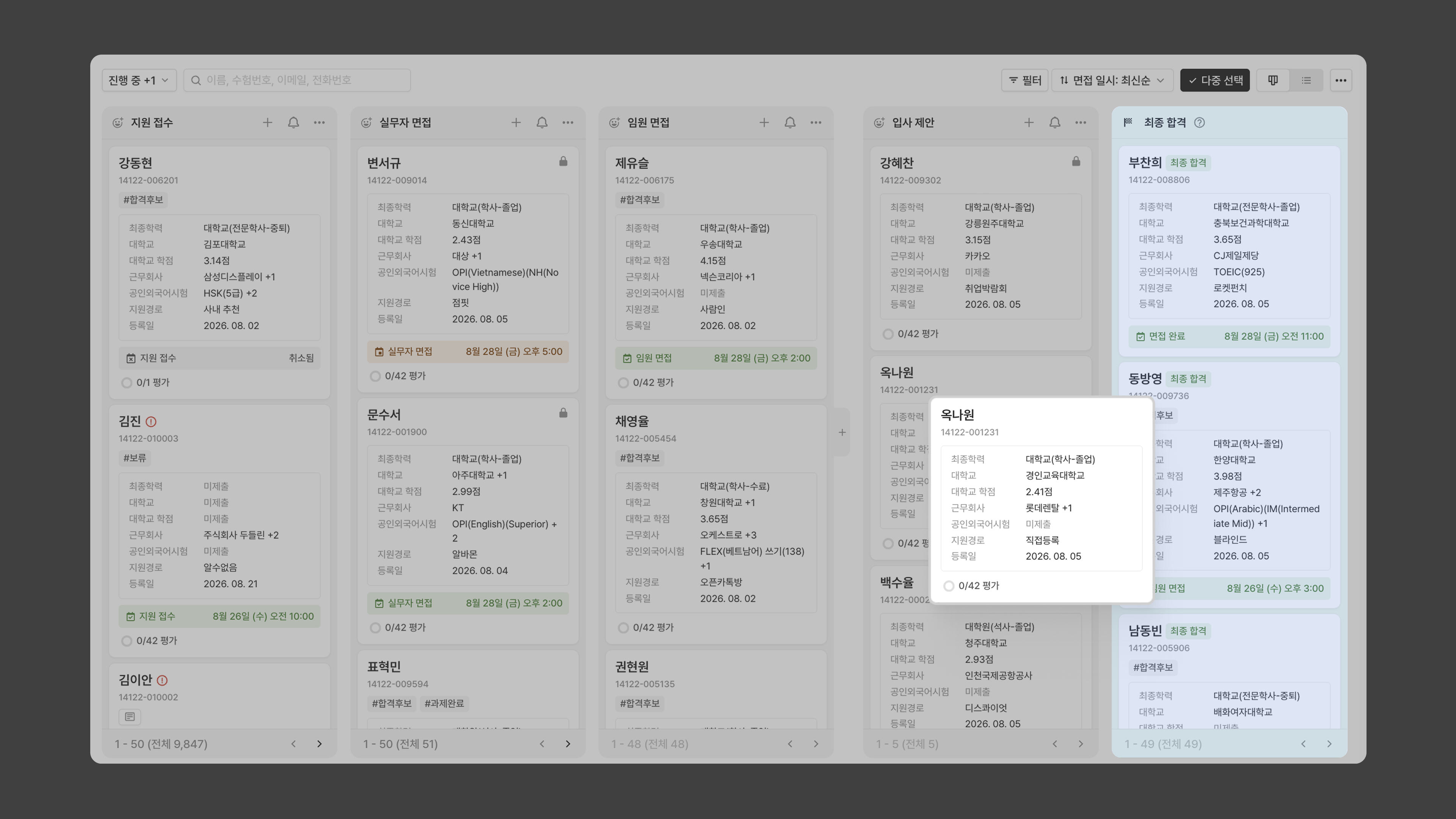
Task: Switch to list view icon
Action: pos(1306,80)
